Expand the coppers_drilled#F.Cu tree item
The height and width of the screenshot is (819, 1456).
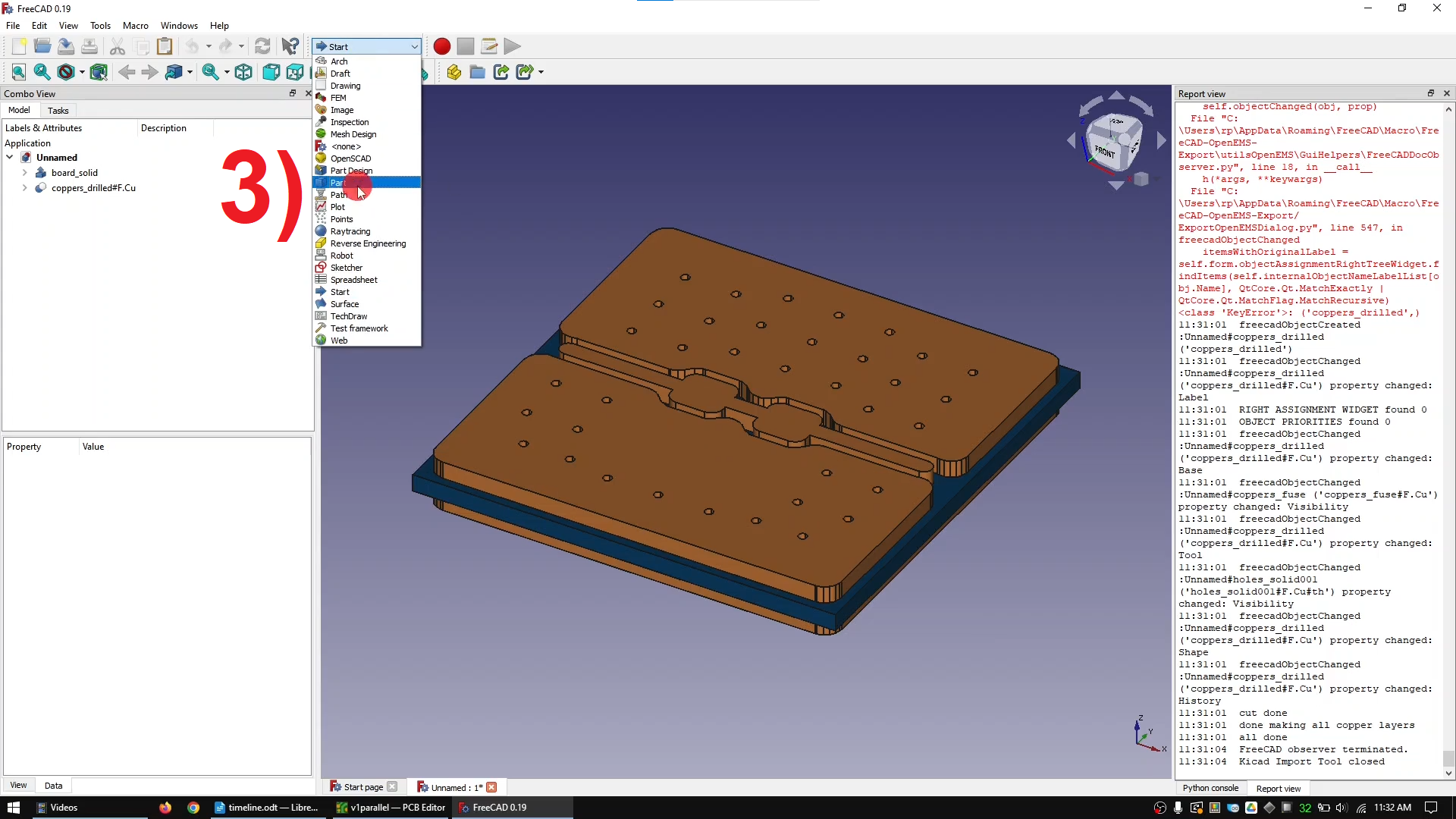[25, 188]
